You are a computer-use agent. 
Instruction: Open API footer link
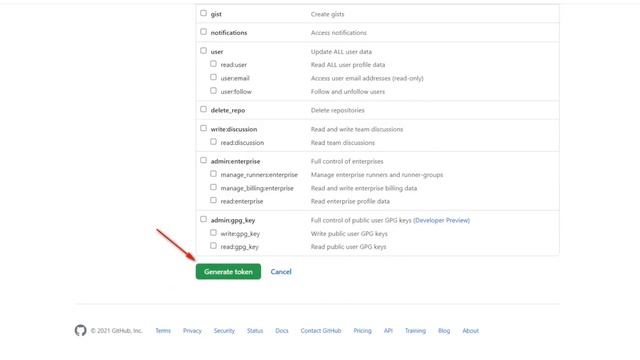click(388, 331)
